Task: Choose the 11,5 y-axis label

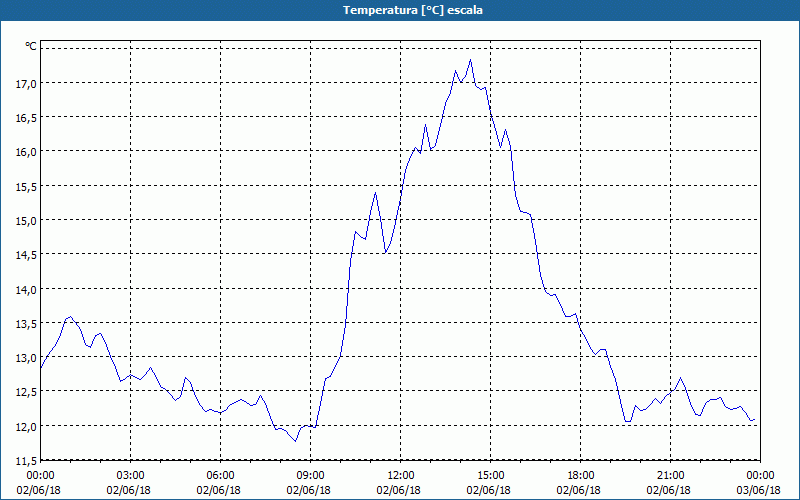Action: (x=27, y=461)
